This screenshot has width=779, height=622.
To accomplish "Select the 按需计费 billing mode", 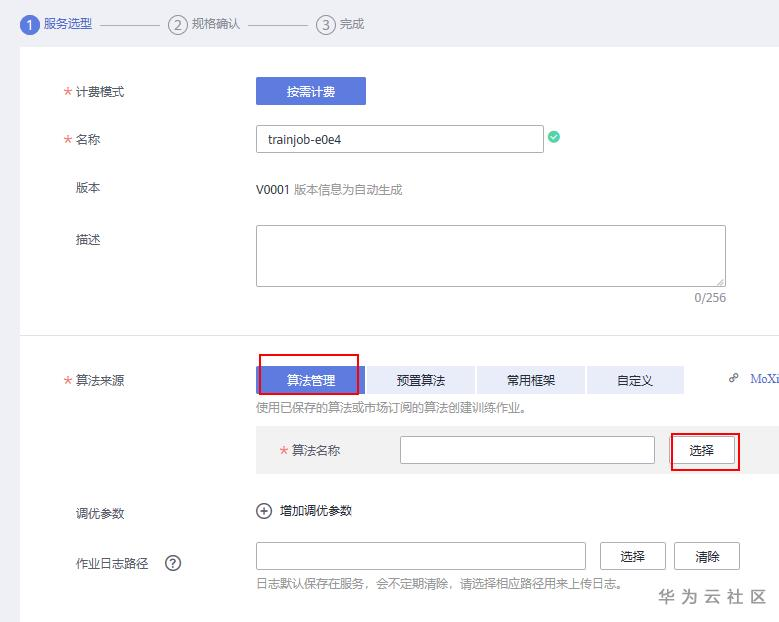I will coord(311,91).
